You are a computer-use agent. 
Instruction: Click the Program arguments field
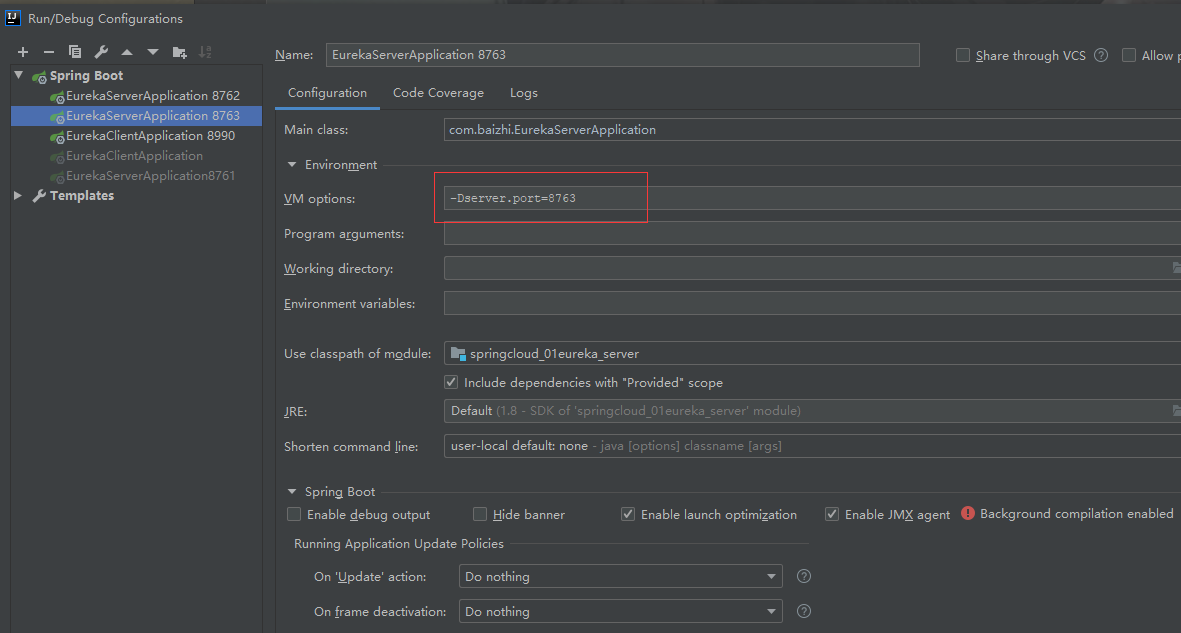(x=812, y=234)
